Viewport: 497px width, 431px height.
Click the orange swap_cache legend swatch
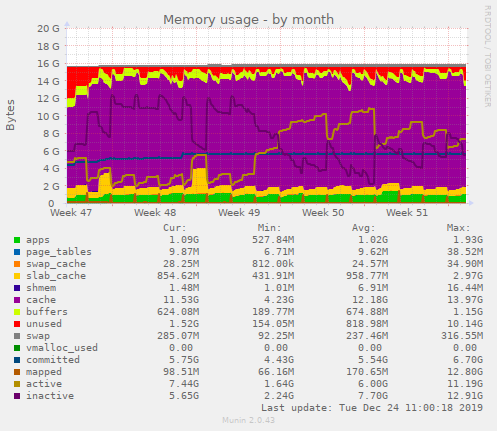pos(17,264)
